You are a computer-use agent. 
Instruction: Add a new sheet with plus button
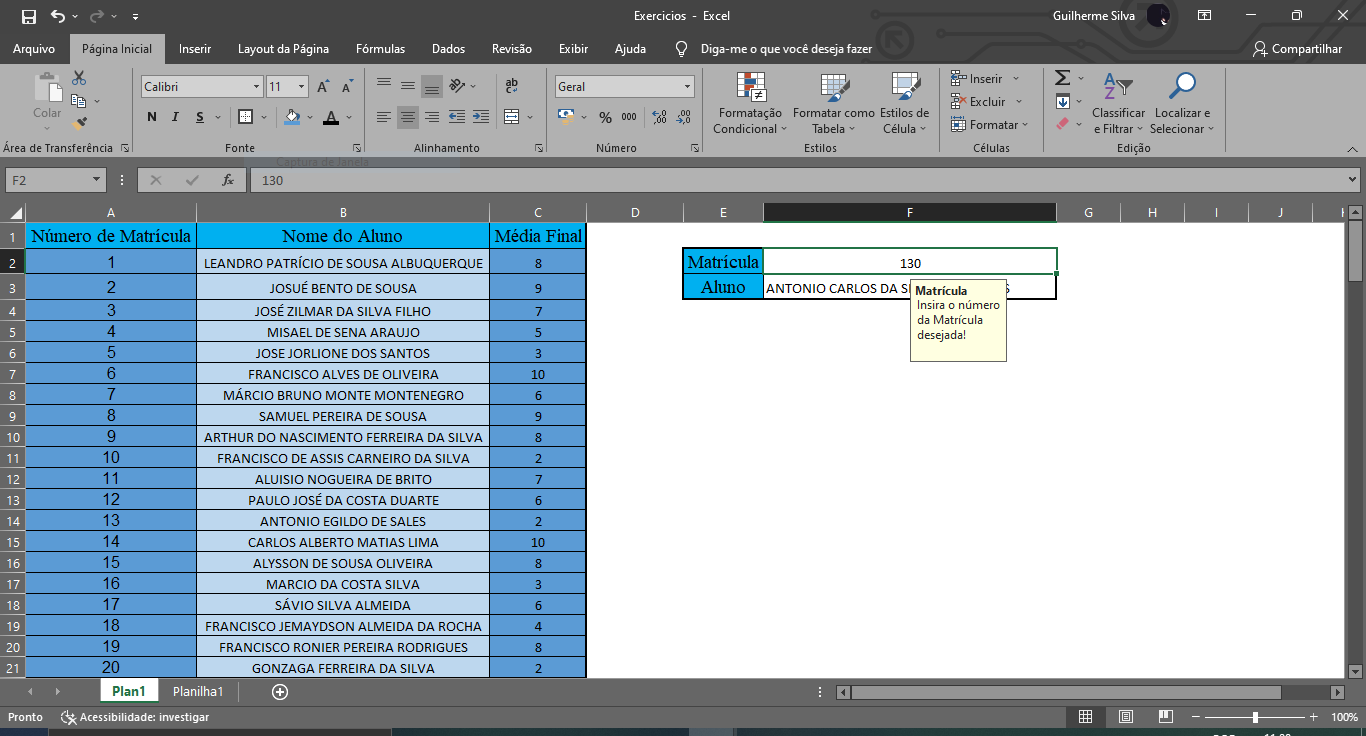pyautogui.click(x=280, y=691)
